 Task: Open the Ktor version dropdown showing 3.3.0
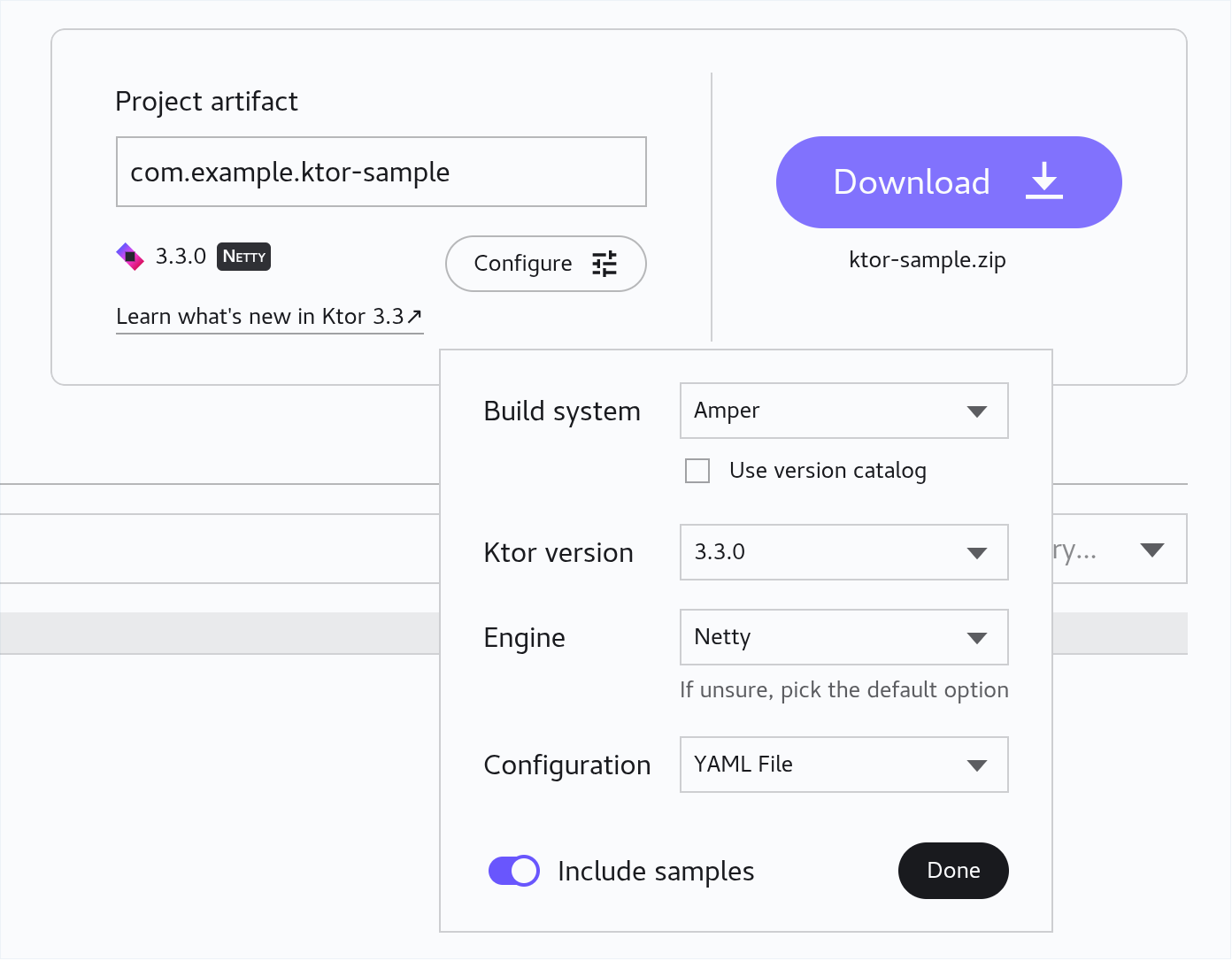coord(843,552)
